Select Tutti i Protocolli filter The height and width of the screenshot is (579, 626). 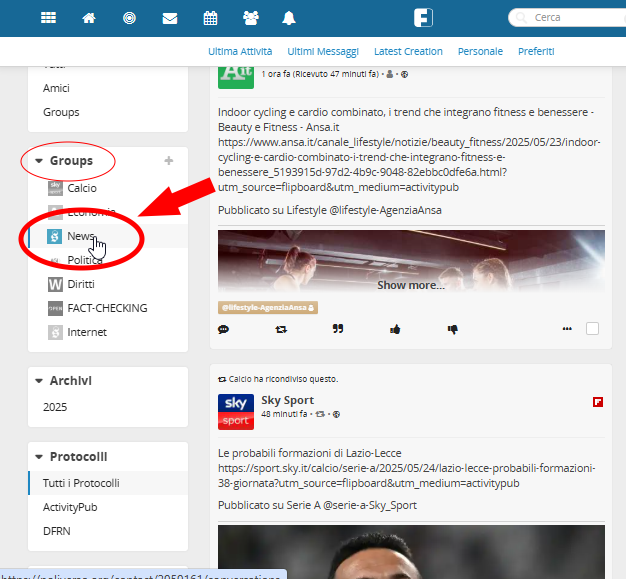(108, 483)
